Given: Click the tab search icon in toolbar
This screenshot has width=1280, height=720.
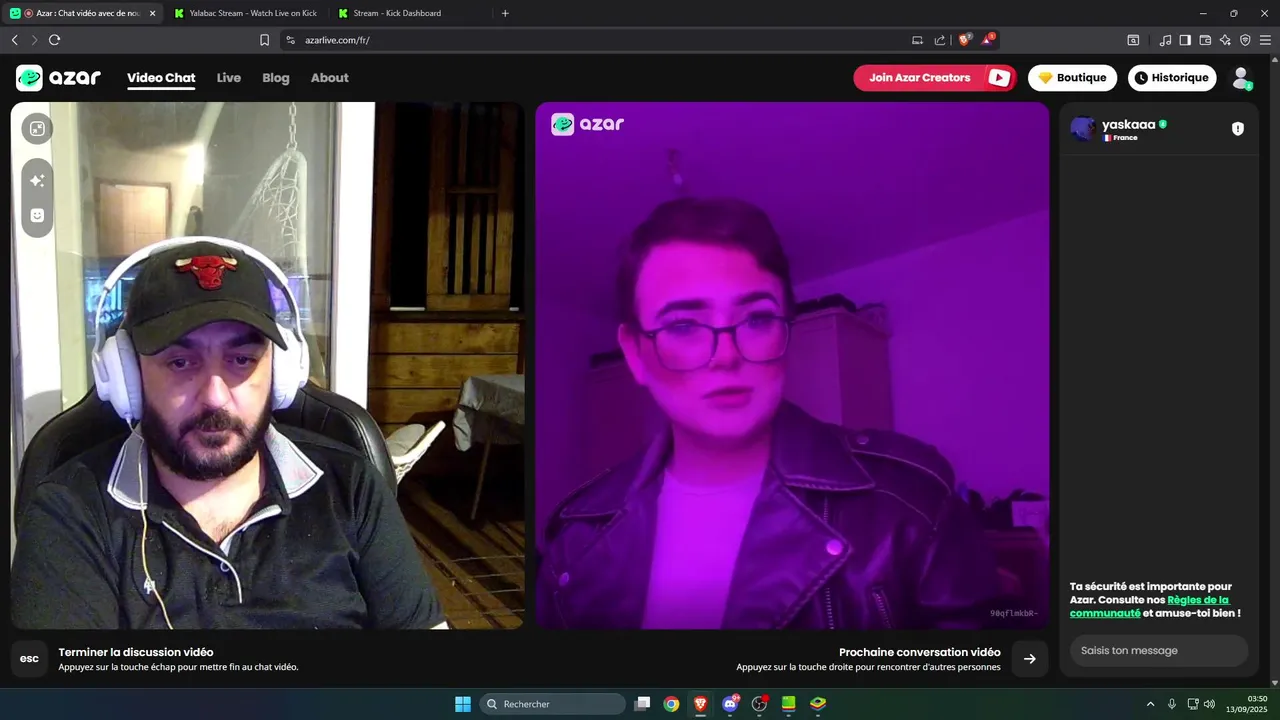Looking at the screenshot, I should click(1133, 40).
